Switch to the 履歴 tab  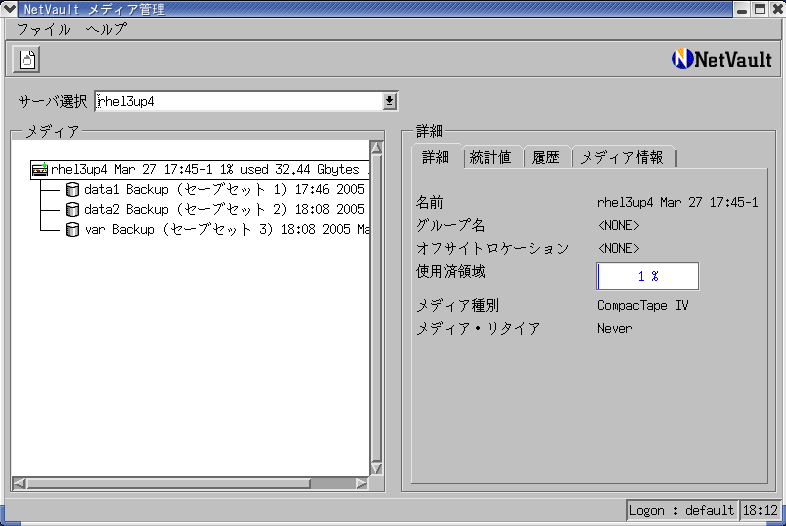546,157
